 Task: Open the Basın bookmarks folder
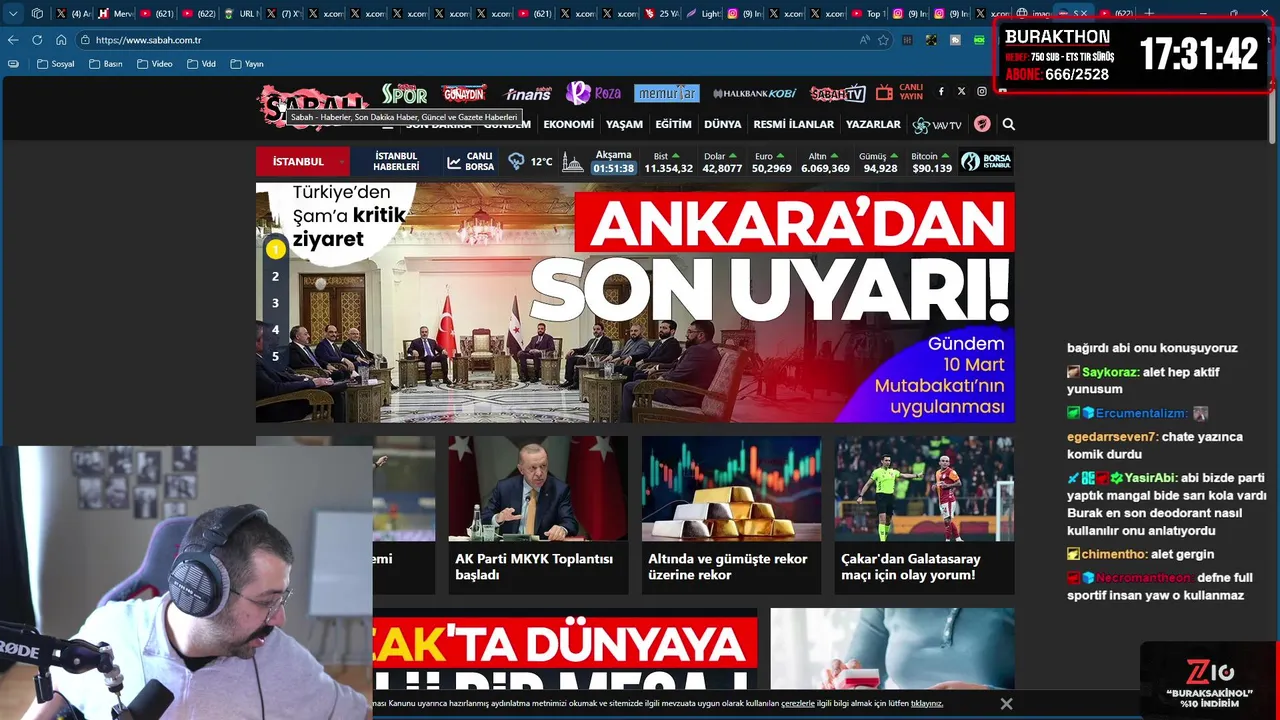point(105,63)
